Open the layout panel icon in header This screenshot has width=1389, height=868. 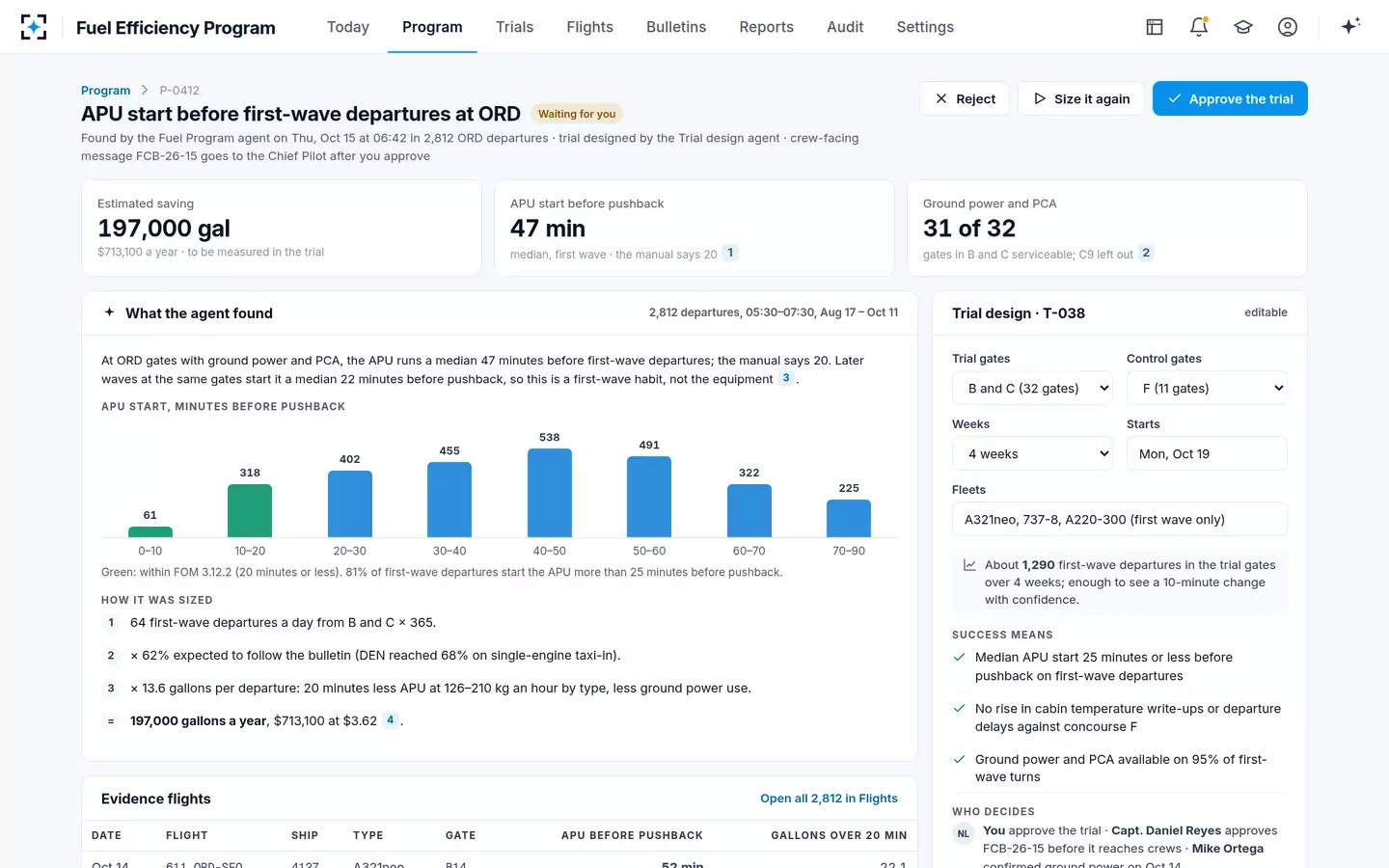coord(1155,27)
